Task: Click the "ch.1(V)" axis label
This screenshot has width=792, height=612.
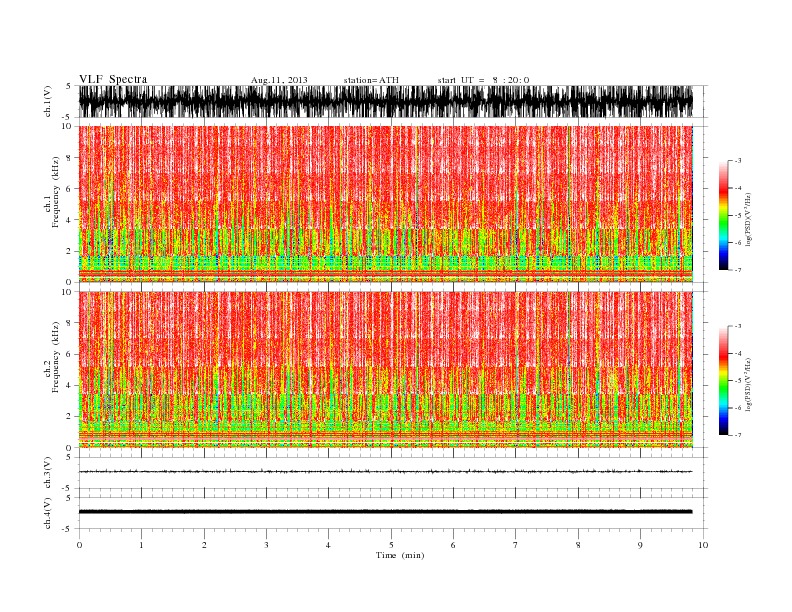Action: click(x=48, y=101)
